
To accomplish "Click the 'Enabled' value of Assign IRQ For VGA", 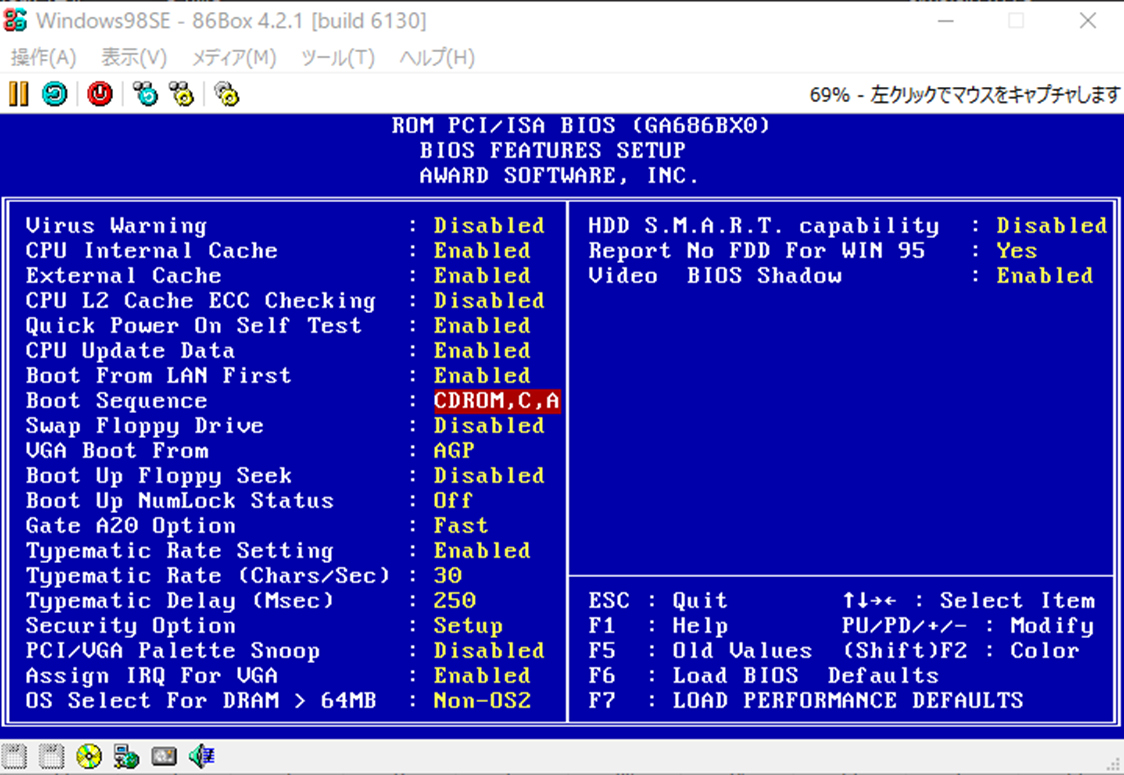I will point(482,675).
